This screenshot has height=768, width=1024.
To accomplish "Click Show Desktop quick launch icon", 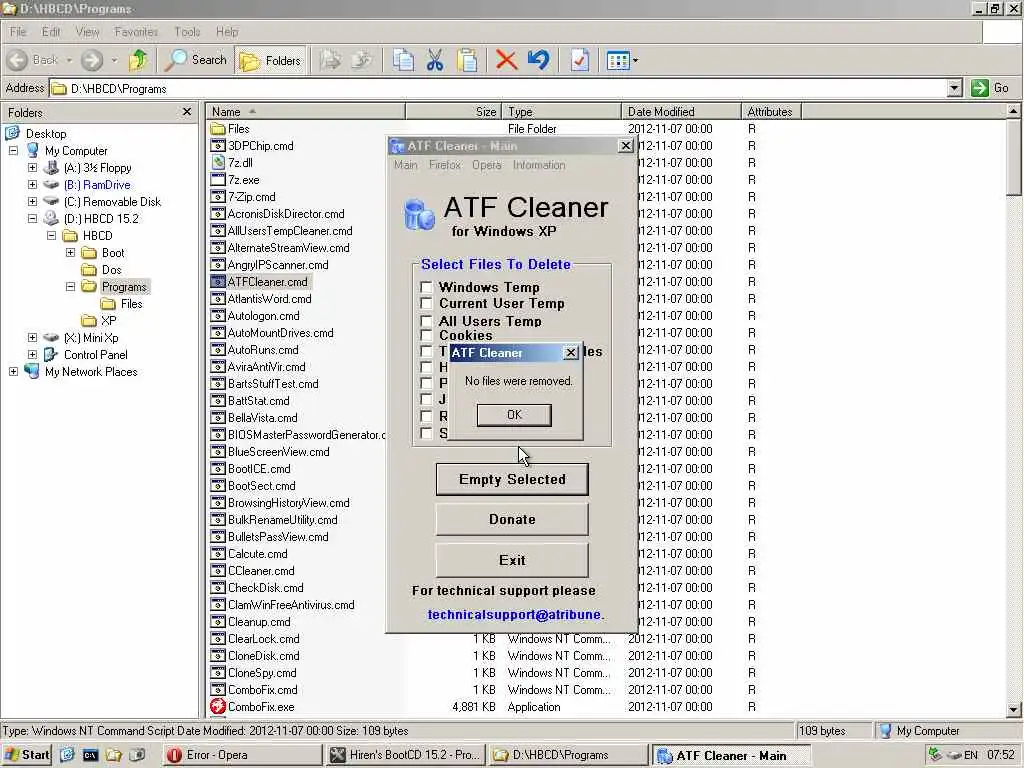I will [67, 755].
